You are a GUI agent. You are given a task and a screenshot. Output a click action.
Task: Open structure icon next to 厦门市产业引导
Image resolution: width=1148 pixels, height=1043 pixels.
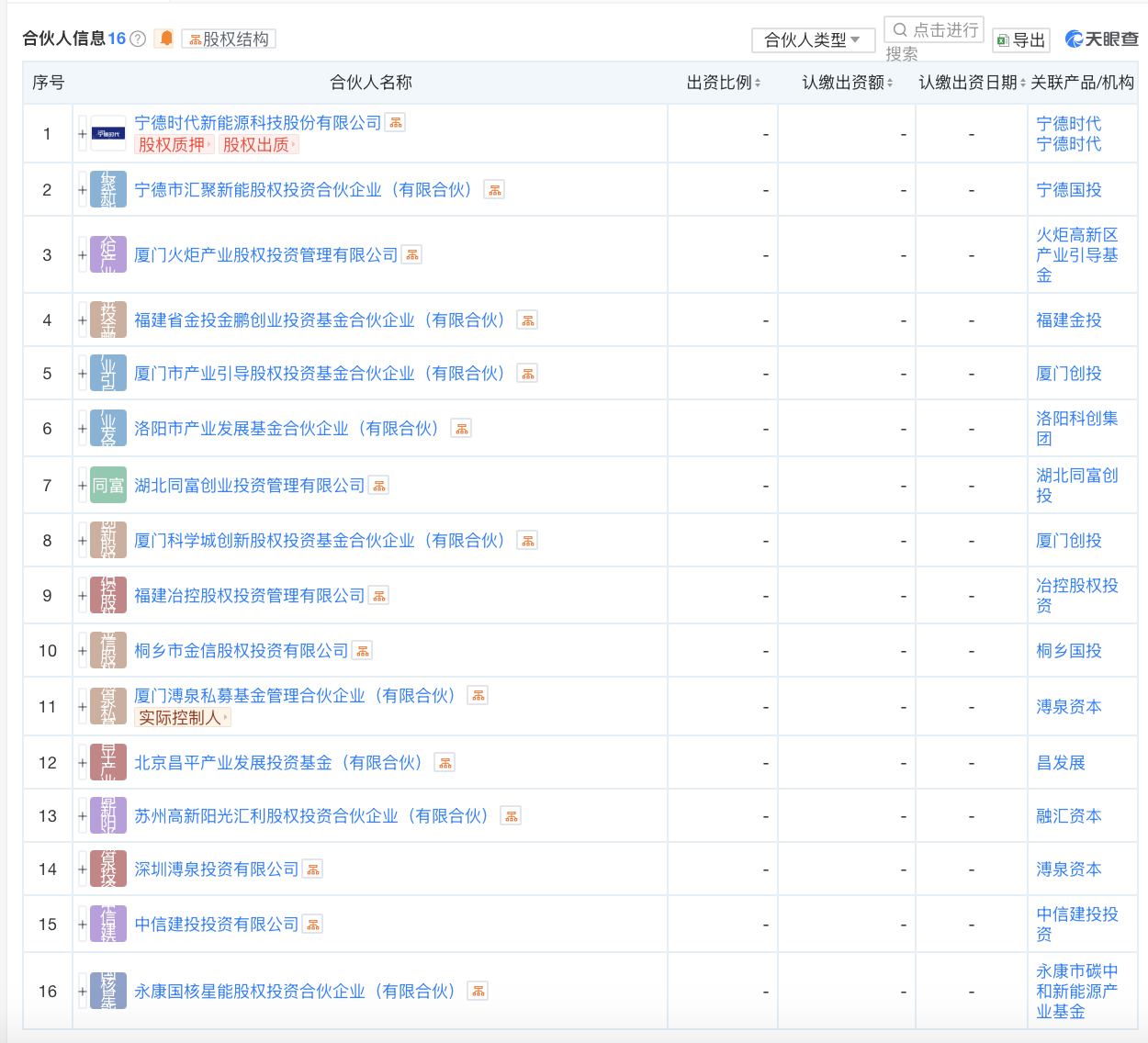point(527,374)
